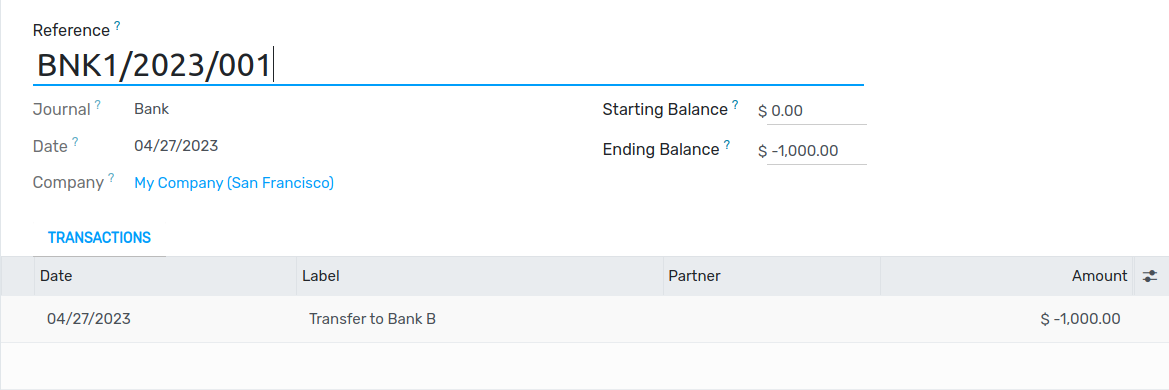Open the optional columns settings icon
Image resolution: width=1169 pixels, height=390 pixels.
(x=1150, y=276)
